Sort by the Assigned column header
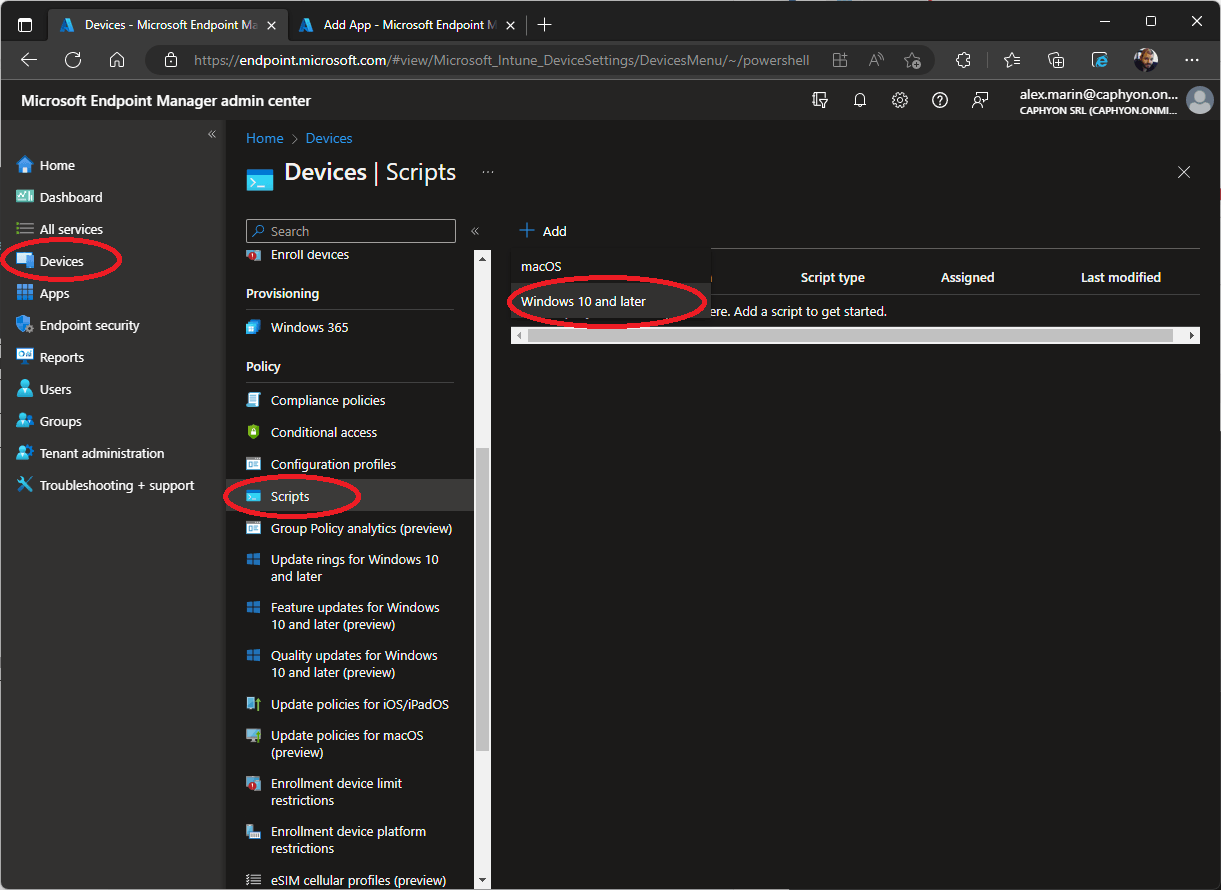Viewport: 1221px width, 890px height. pos(967,277)
